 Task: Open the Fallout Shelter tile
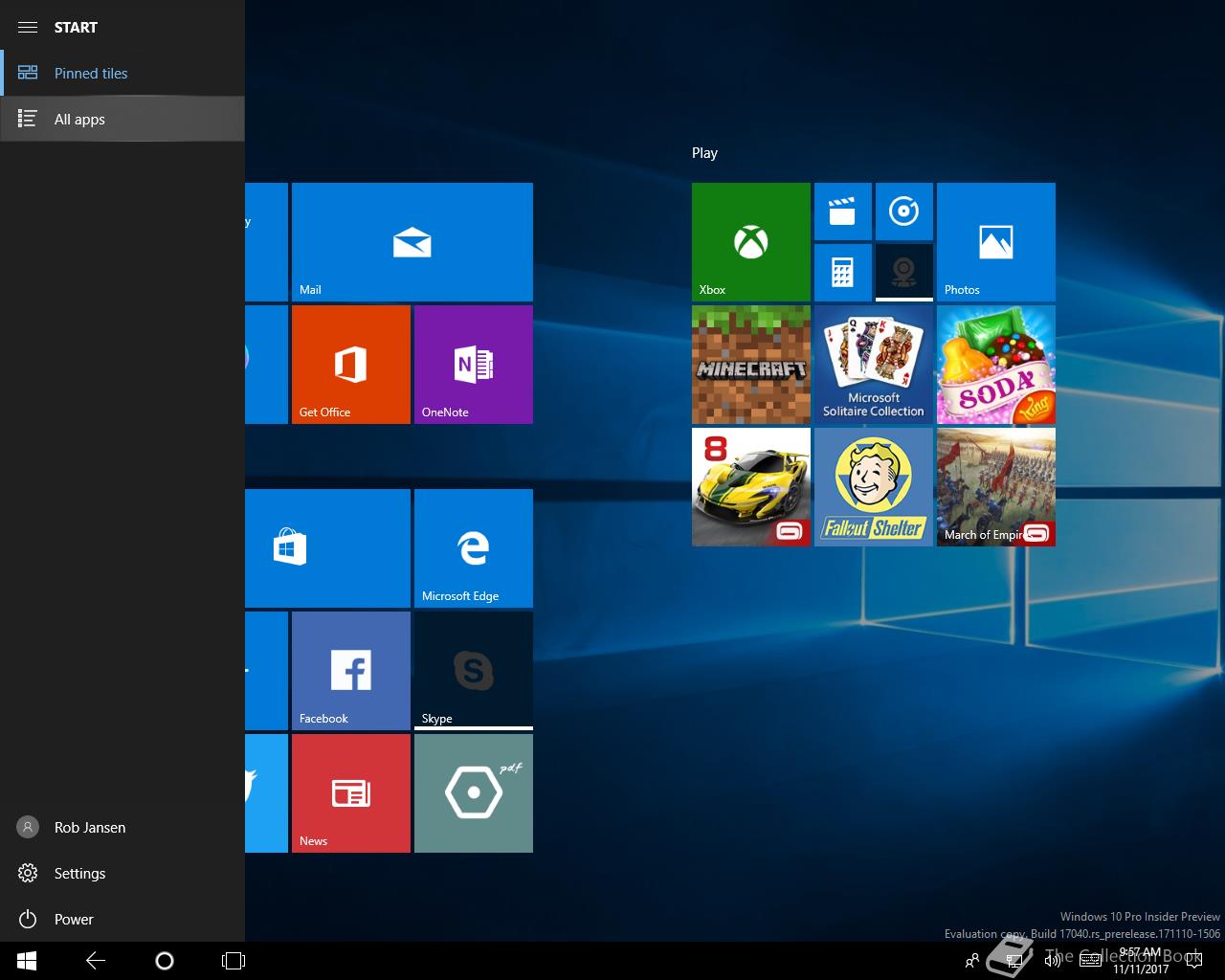pos(874,487)
